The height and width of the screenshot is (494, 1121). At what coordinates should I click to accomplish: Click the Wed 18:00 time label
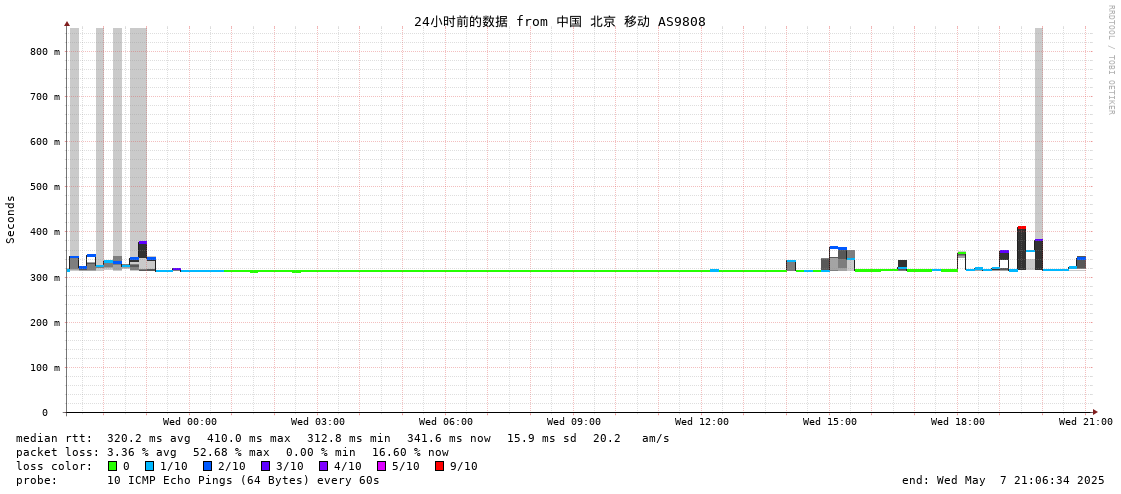click(957, 422)
